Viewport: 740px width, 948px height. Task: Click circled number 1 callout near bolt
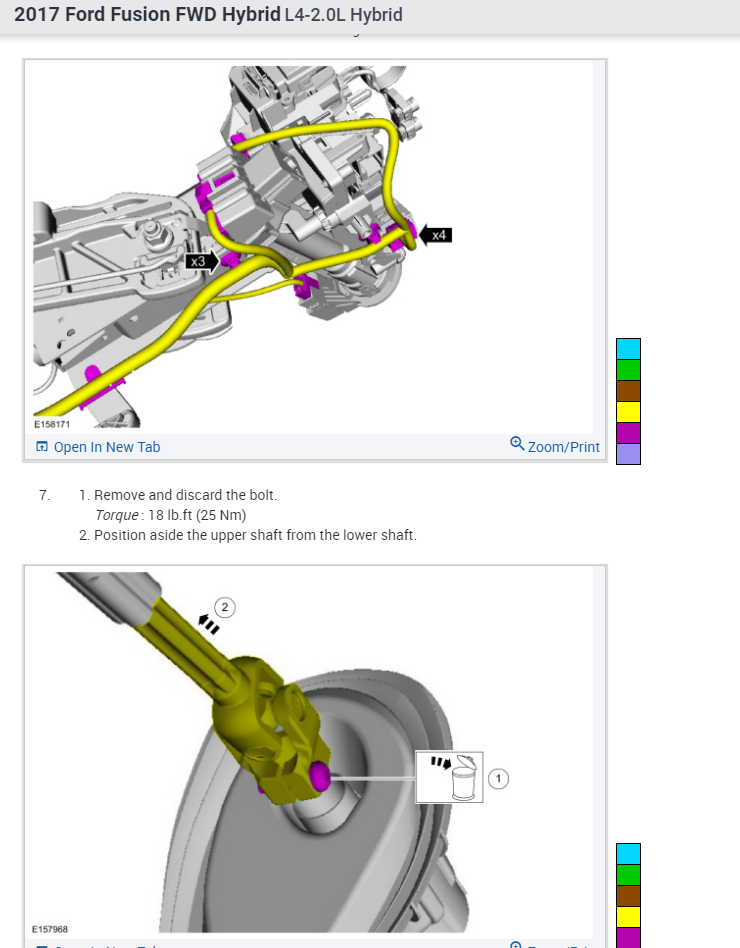coord(498,779)
